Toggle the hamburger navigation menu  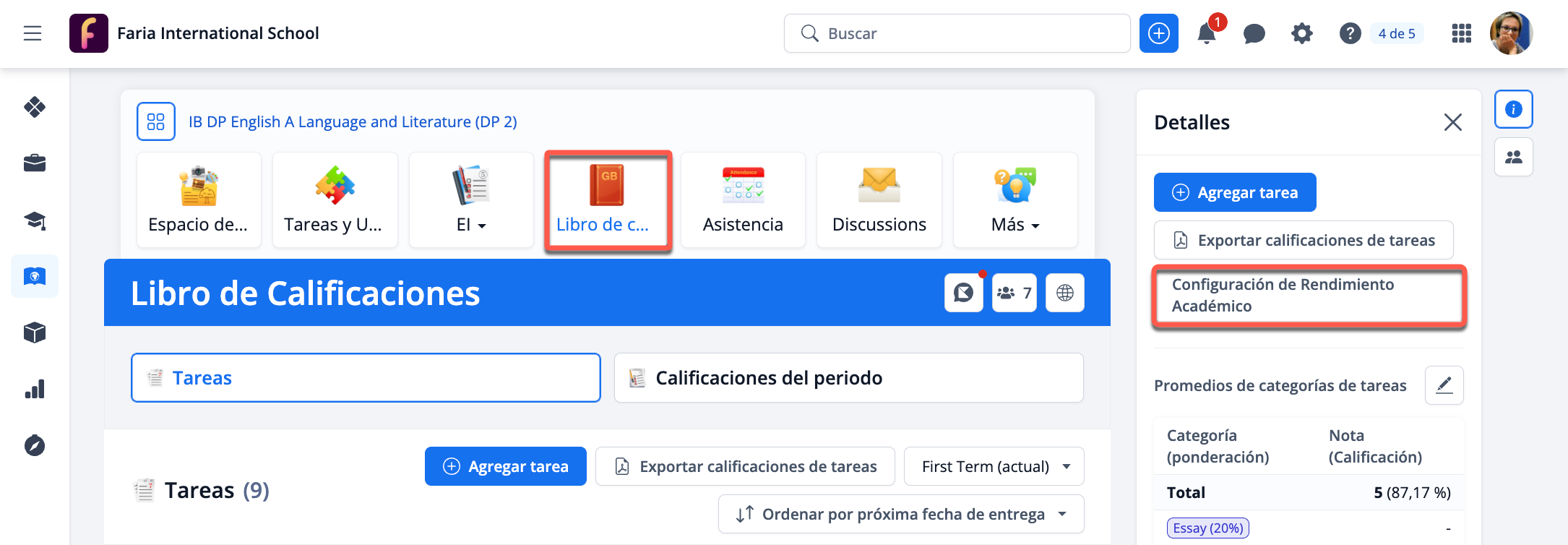[x=33, y=33]
